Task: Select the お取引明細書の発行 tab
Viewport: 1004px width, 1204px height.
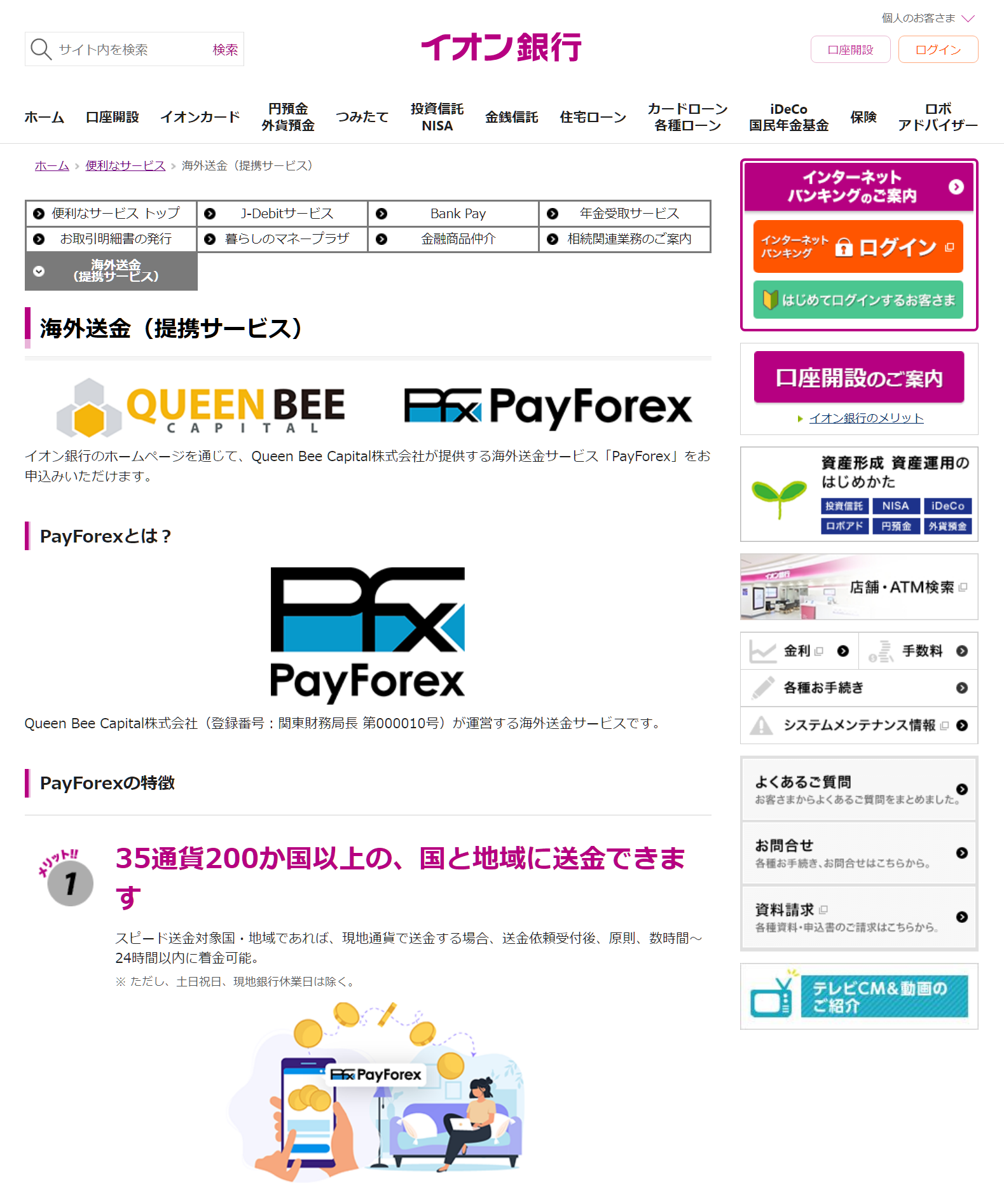Action: (x=111, y=239)
